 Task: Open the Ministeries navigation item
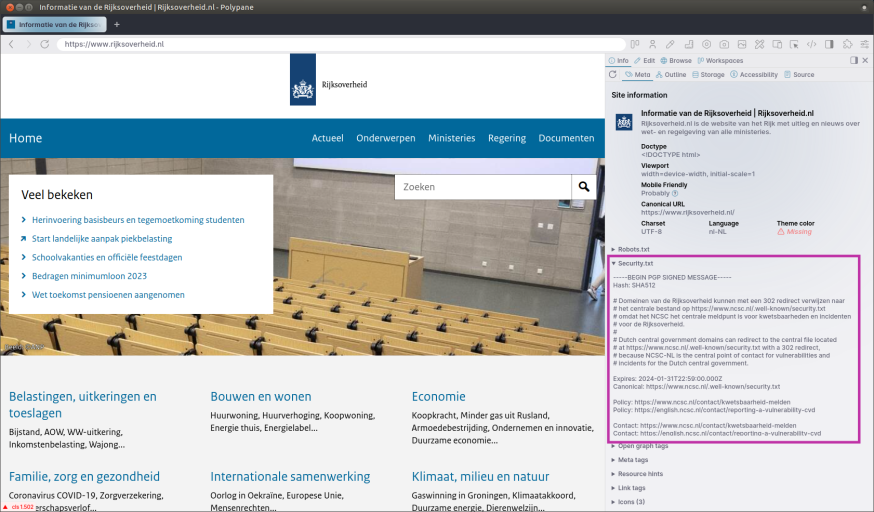(451, 138)
